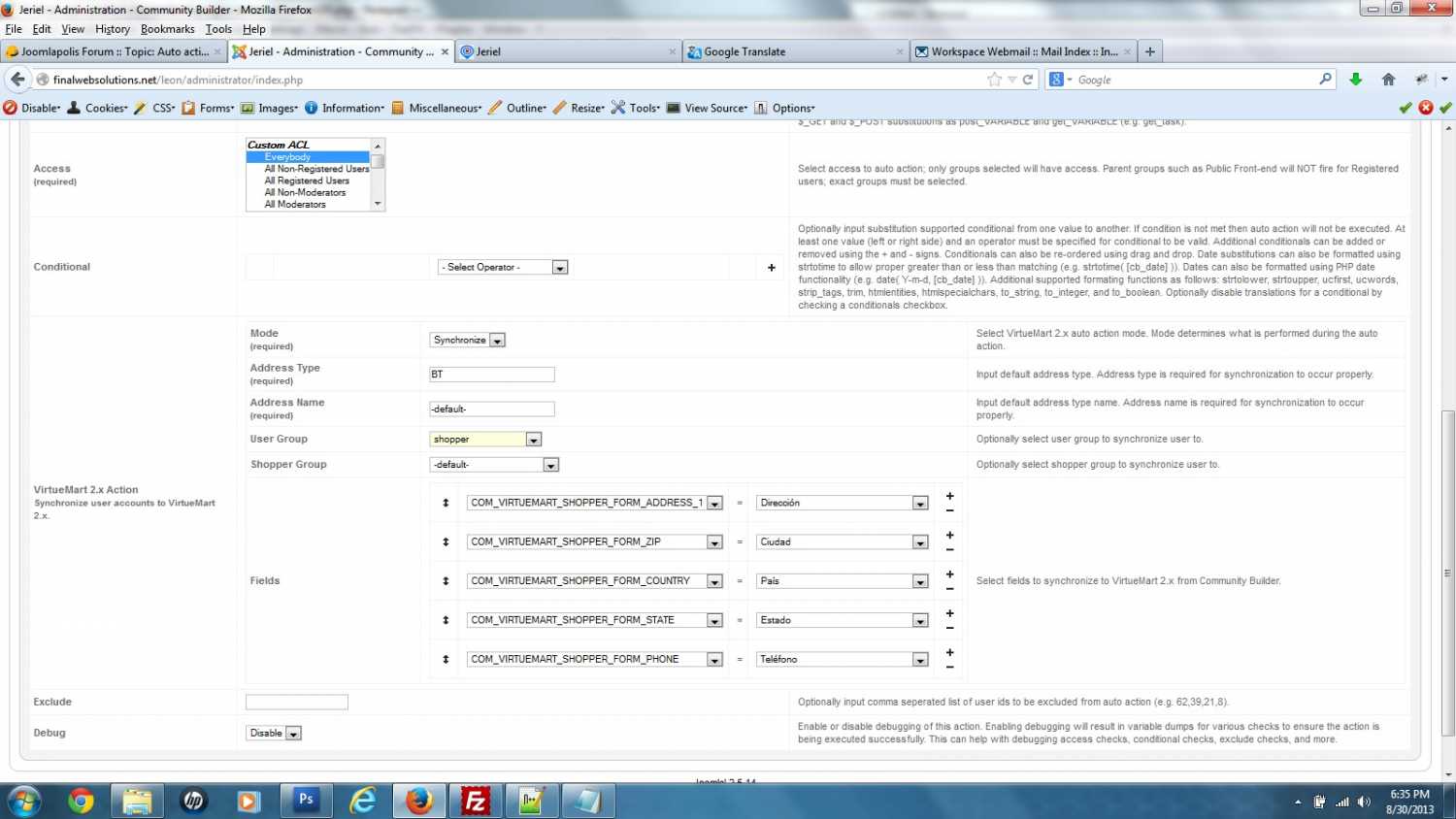Click the volume icon in system tray
This screenshot has height=819, width=1456.
(1364, 802)
